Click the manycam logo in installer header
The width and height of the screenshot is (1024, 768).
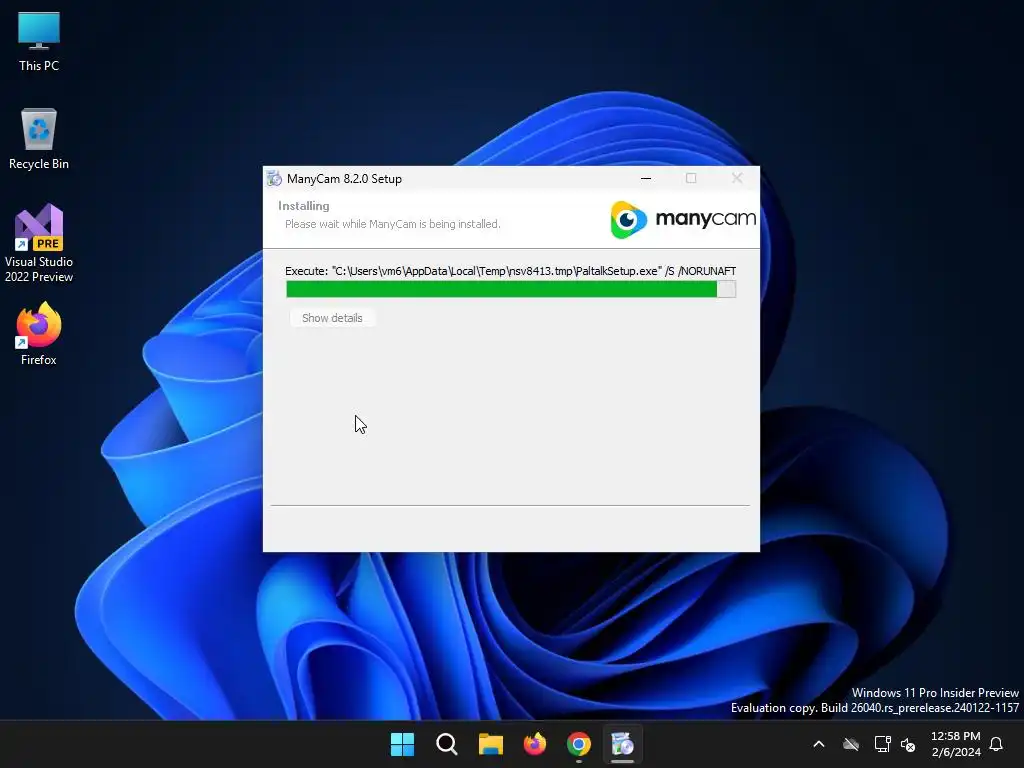click(x=682, y=219)
